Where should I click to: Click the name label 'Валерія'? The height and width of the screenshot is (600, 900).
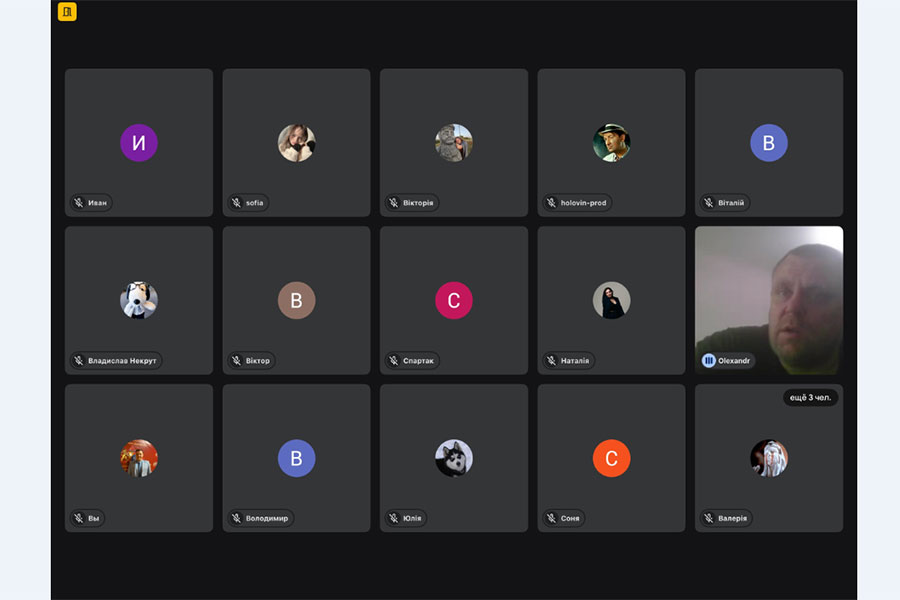point(732,518)
